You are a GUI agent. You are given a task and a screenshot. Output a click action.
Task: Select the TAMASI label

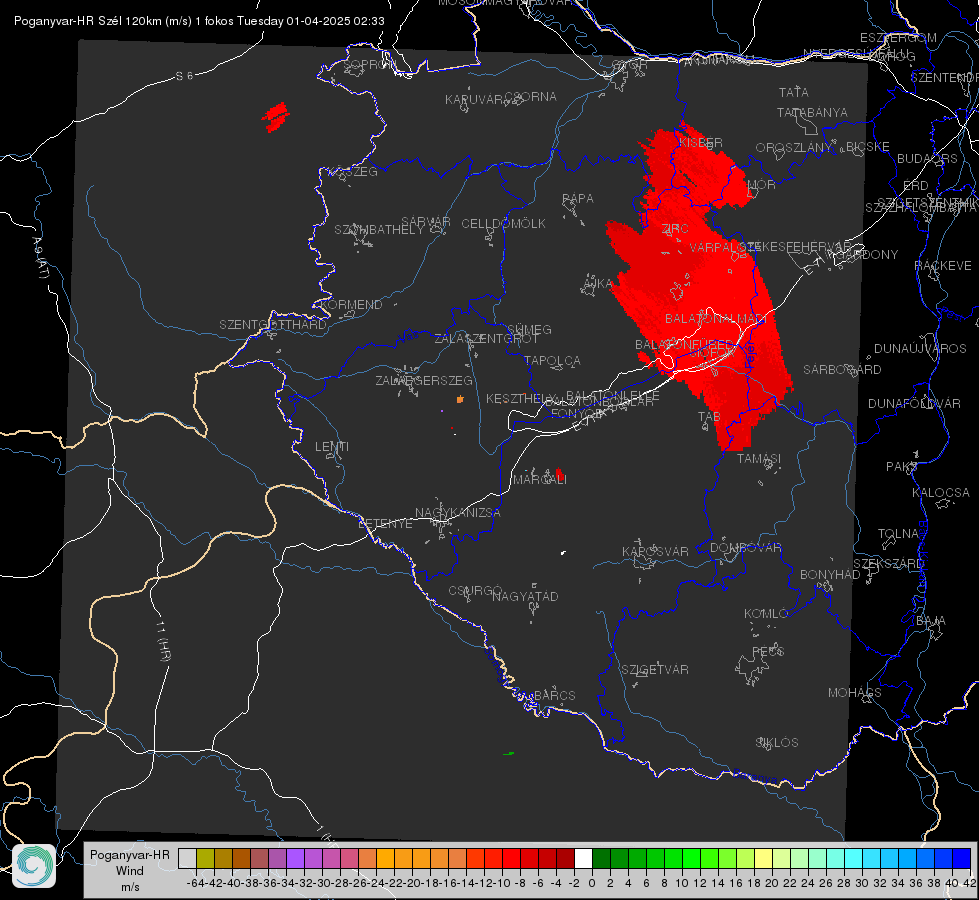pos(759,458)
